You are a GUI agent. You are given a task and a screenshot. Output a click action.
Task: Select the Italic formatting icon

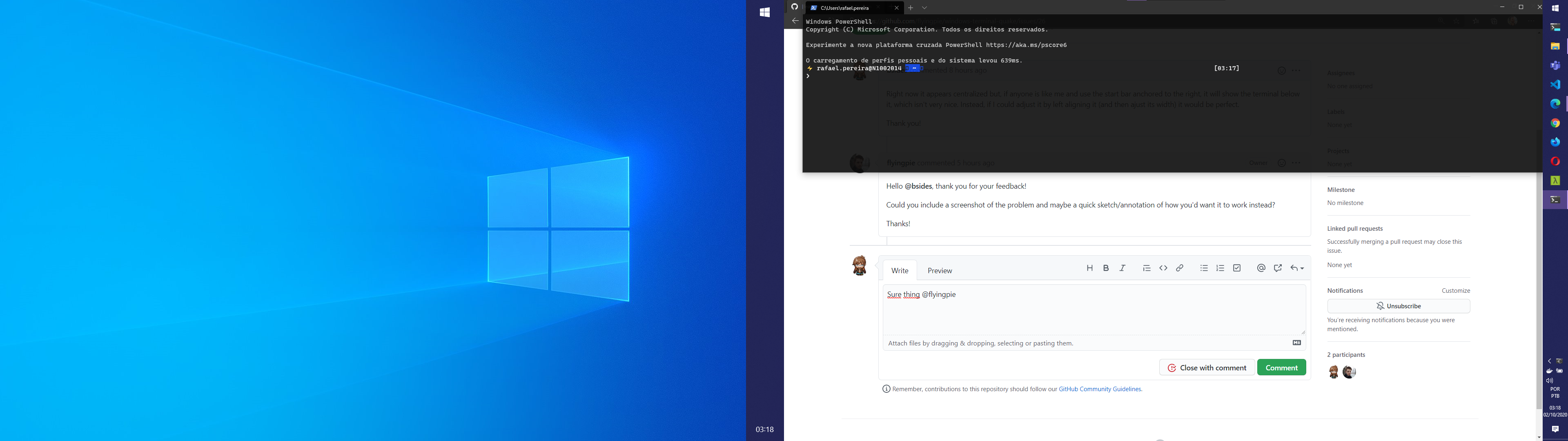(1123, 268)
